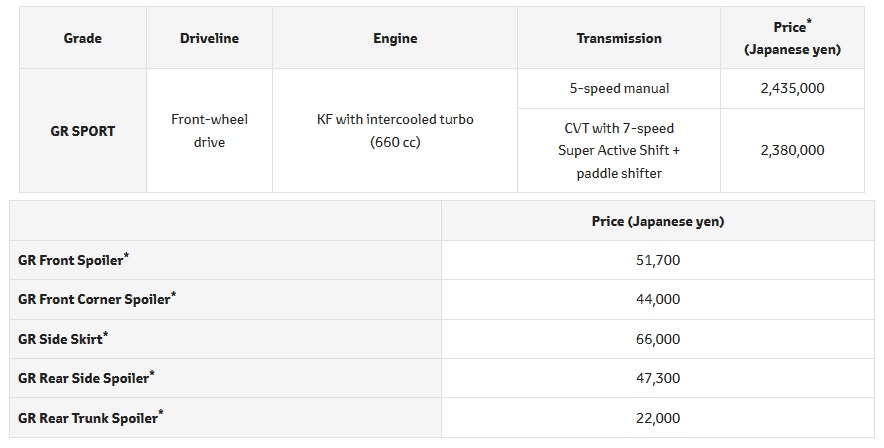
Task: Click the Driveline column header
Action: [x=209, y=38]
